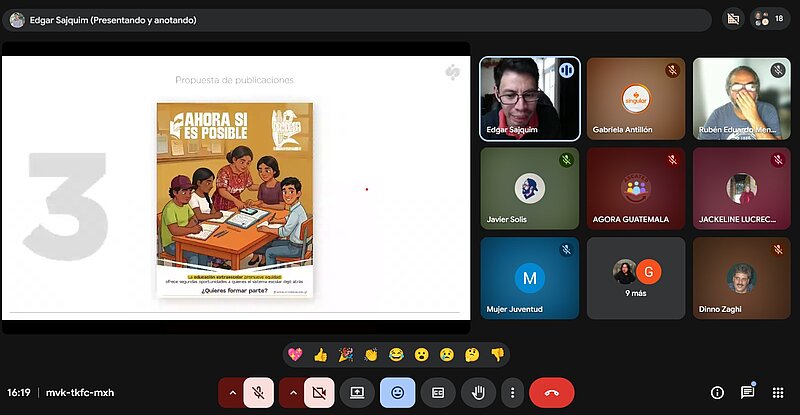Viewport: 800px width, 415px height.
Task: Open the participants list showing 18
Action: [x=770, y=19]
